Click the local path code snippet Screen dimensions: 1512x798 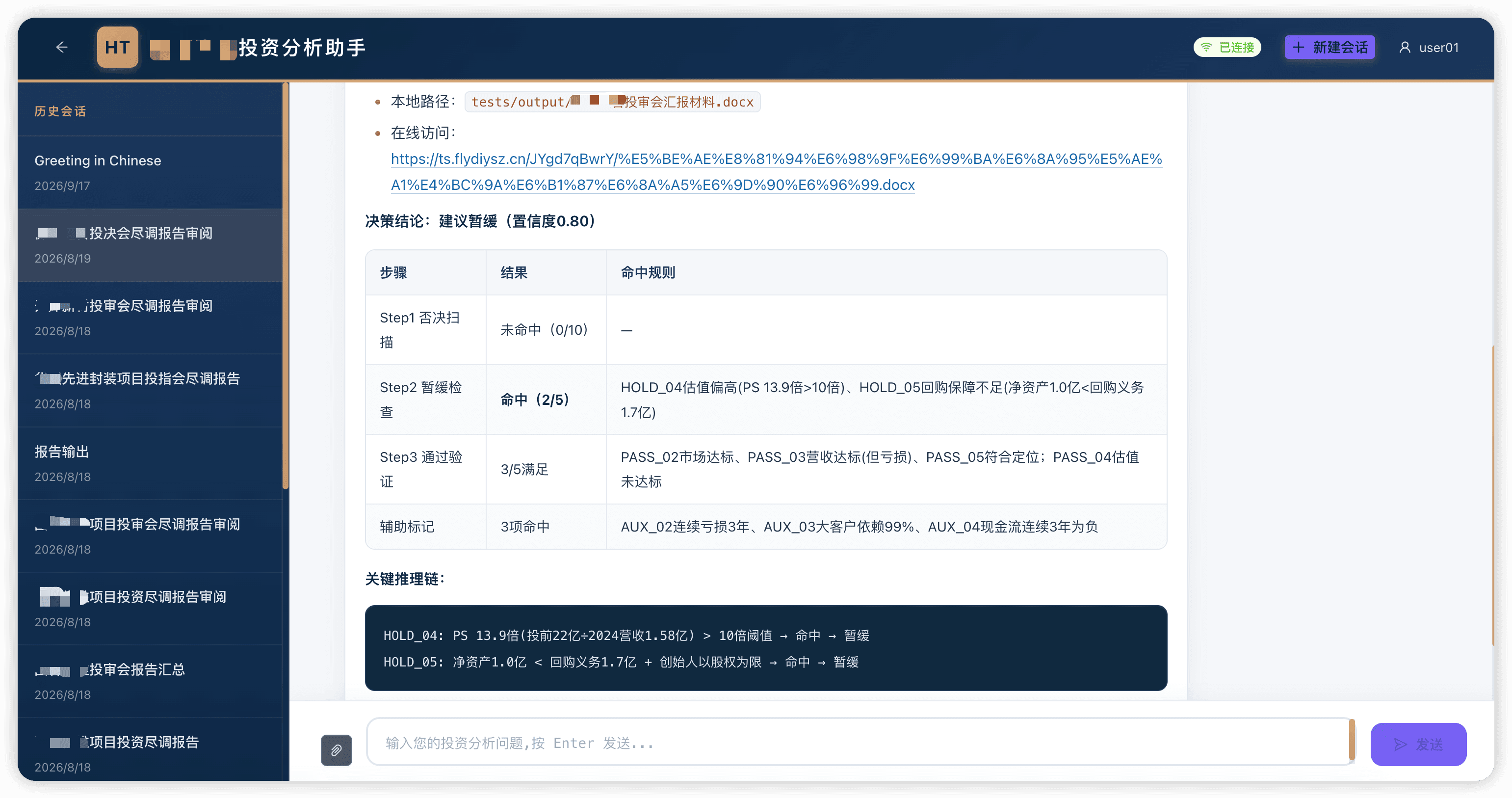pos(612,102)
